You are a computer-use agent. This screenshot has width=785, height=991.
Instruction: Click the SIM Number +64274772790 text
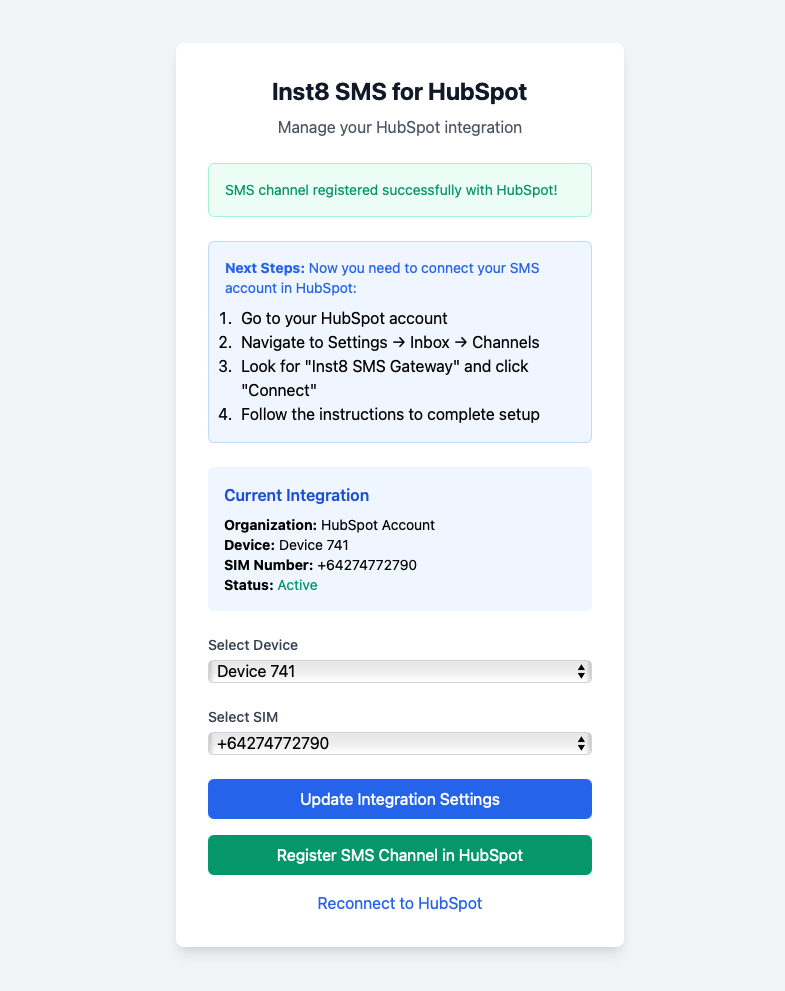(x=320, y=565)
